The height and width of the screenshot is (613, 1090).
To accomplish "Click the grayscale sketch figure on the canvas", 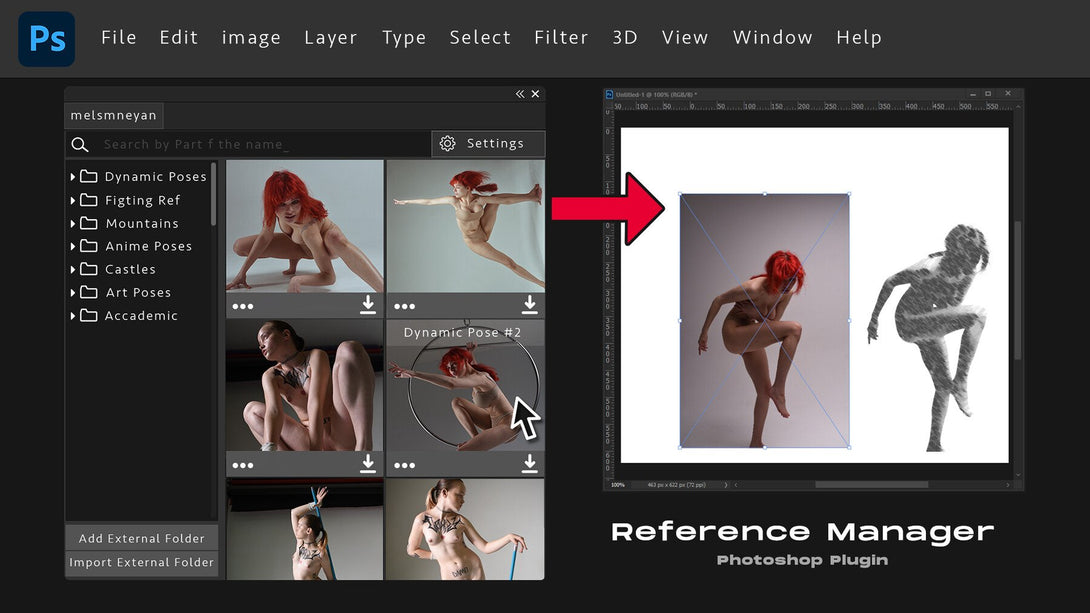I will (928, 337).
